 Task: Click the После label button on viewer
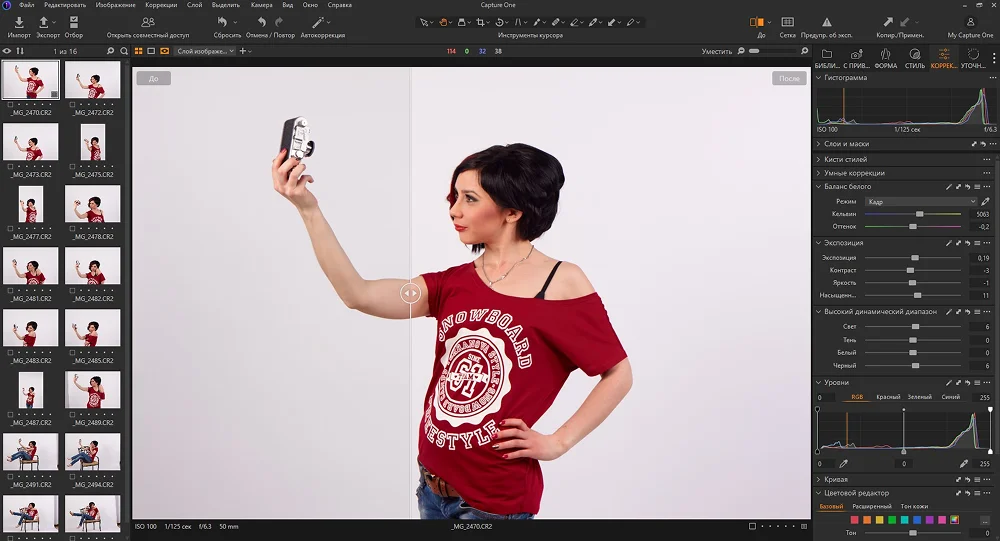(788, 78)
